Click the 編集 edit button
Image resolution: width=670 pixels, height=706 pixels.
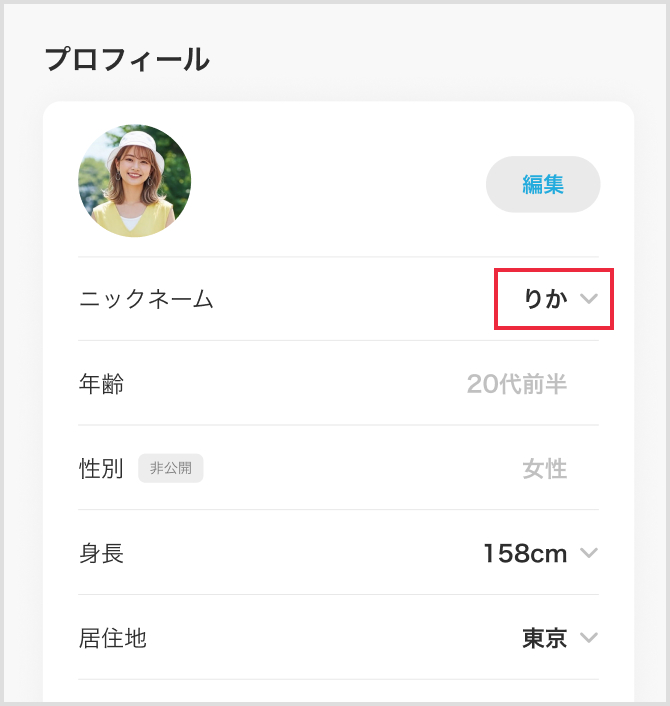point(543,184)
